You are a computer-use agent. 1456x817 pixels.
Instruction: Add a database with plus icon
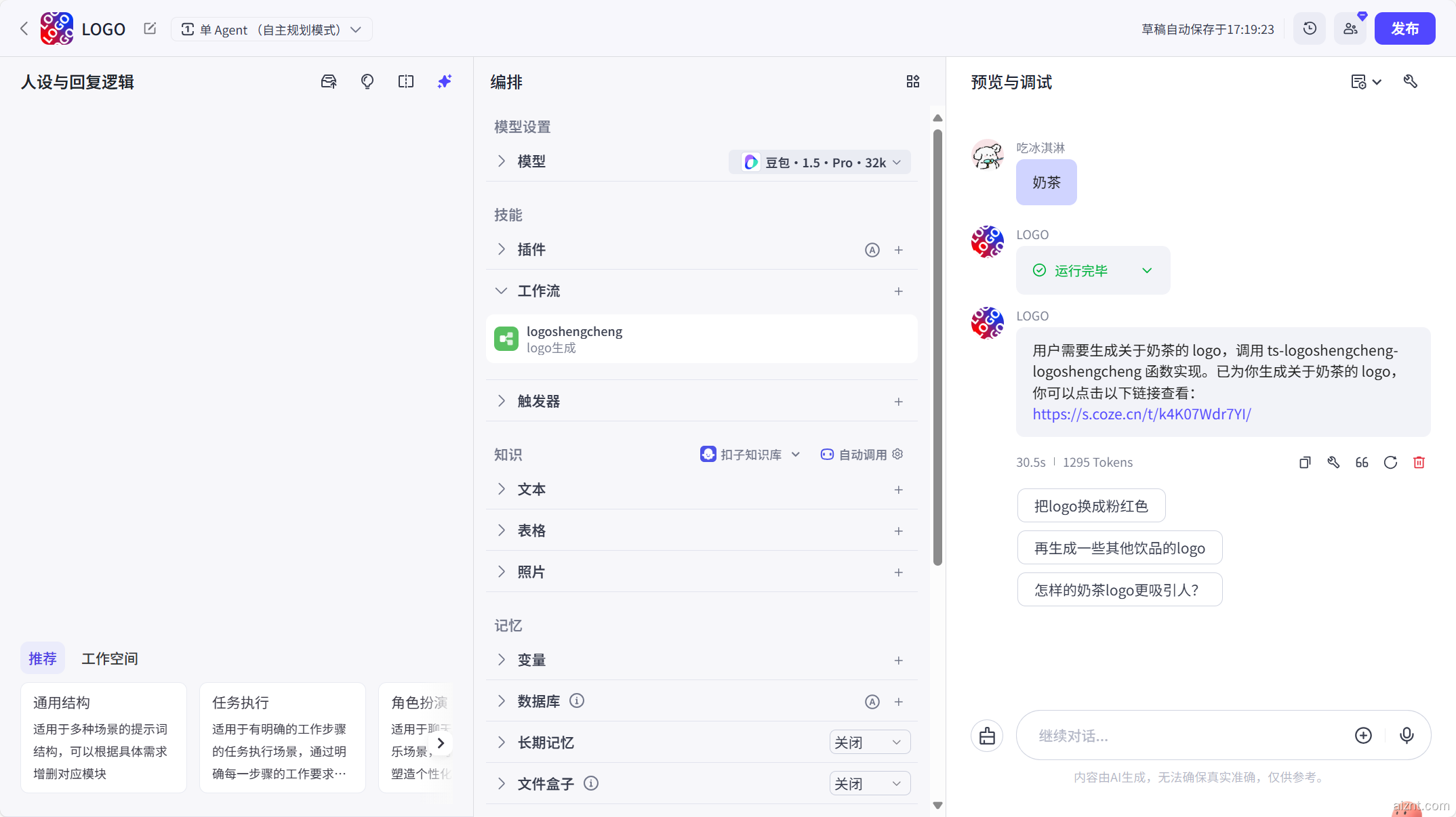click(x=899, y=702)
